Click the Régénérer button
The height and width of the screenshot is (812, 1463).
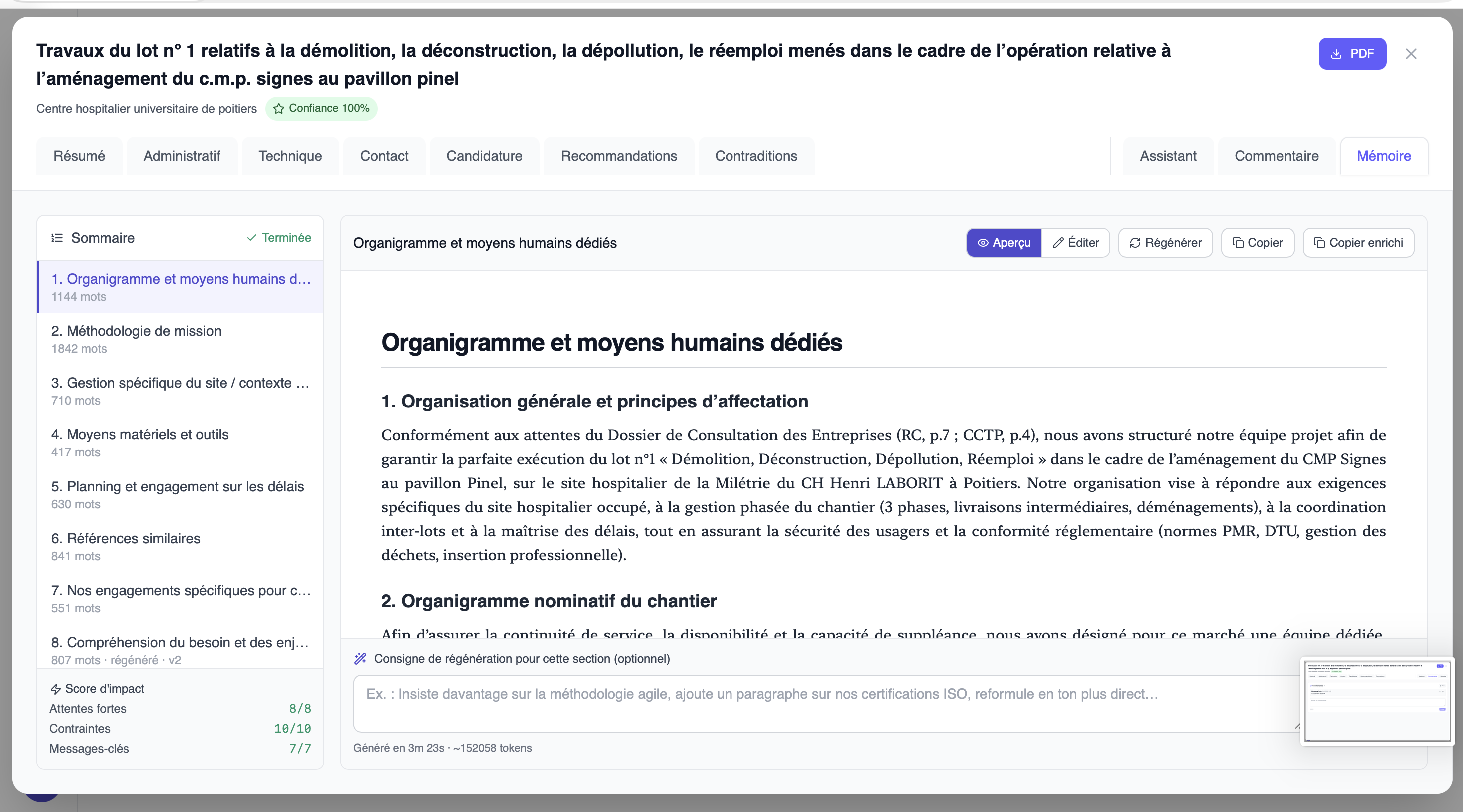click(1165, 243)
